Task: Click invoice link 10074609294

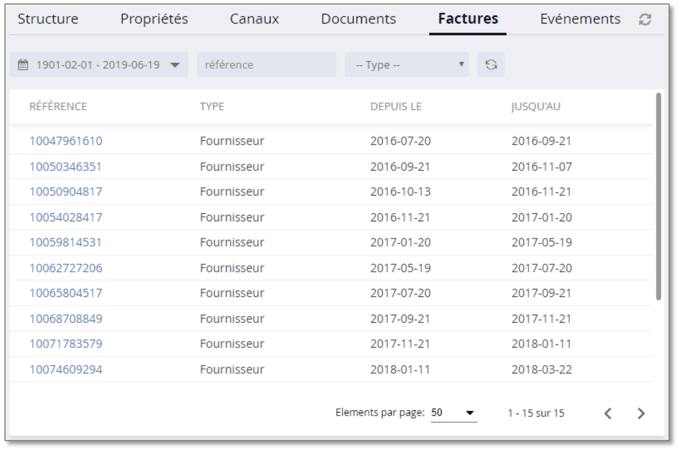Action: pos(66,369)
